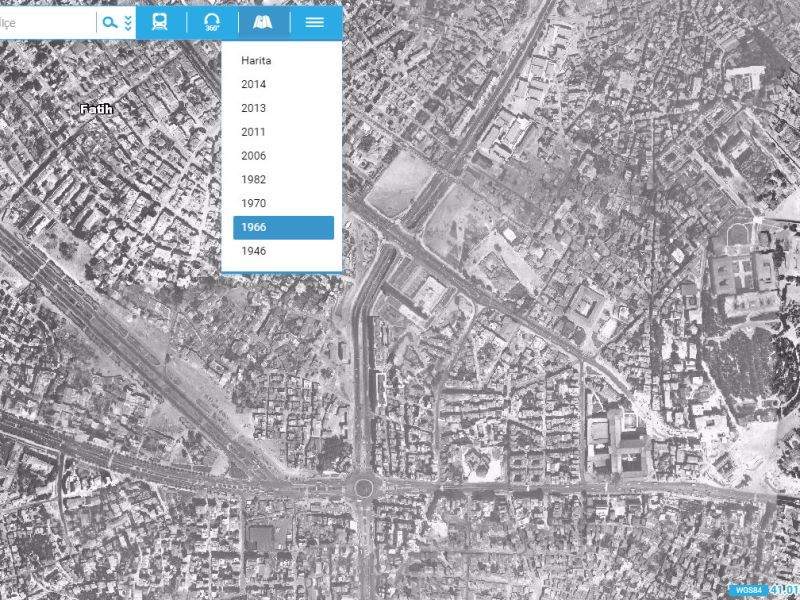Viewport: 800px width, 600px height.
Task: Click the Fatih district label
Action: click(x=96, y=109)
